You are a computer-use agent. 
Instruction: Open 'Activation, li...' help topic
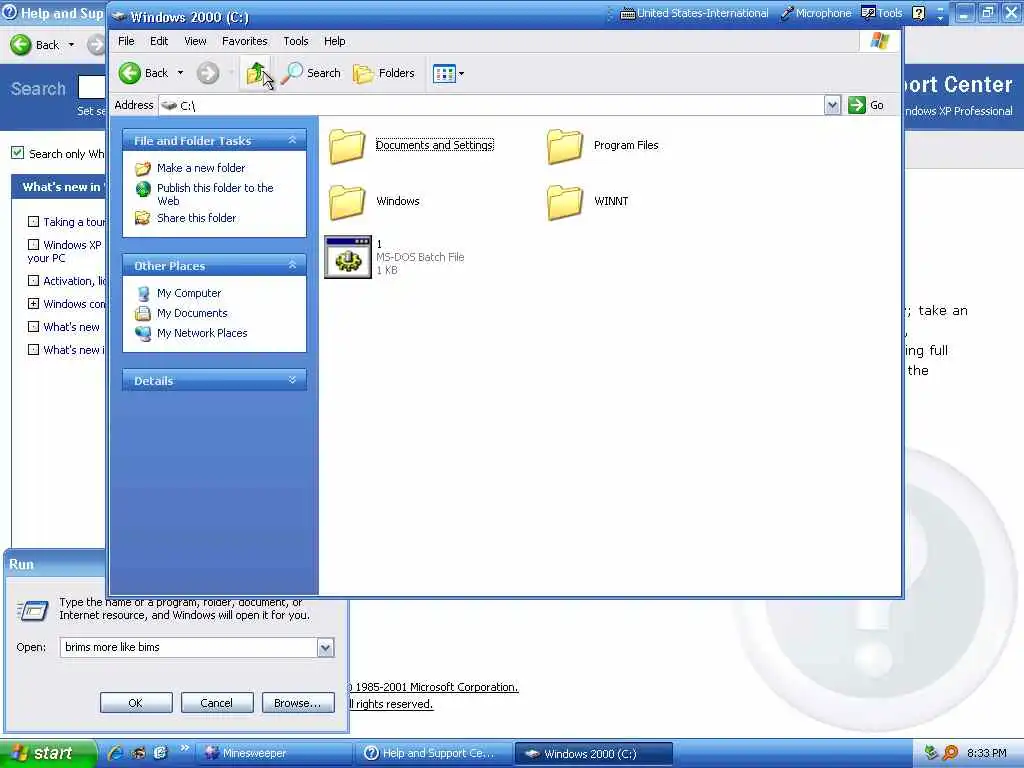[x=74, y=281]
